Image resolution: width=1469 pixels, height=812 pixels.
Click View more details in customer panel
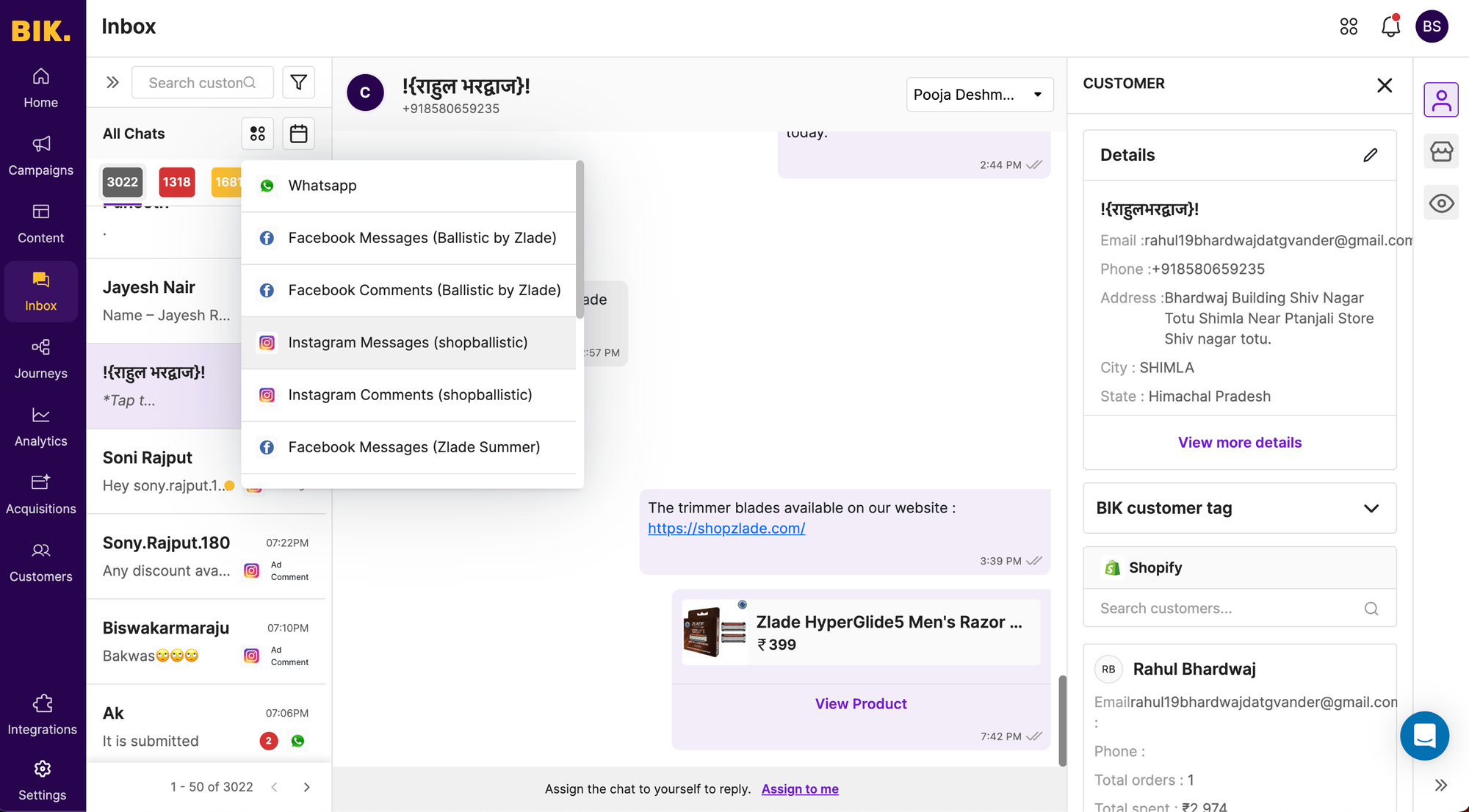click(x=1239, y=442)
